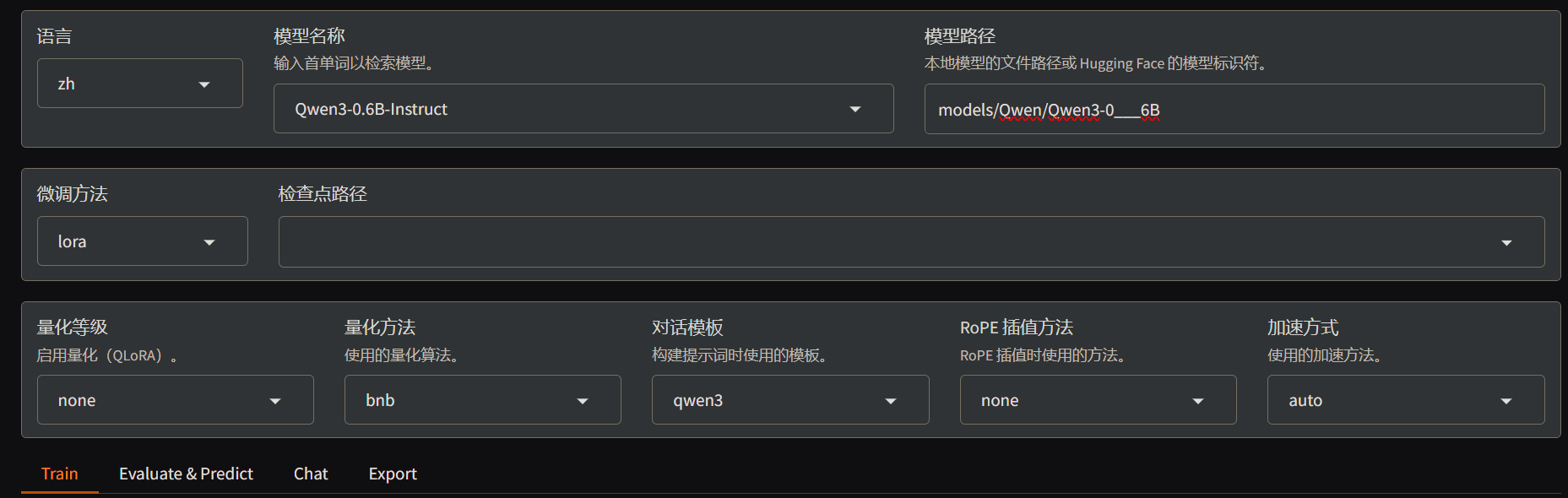Click the 微调方法 lora dropdown arrow
This screenshot has width=1568, height=498.
[209, 243]
